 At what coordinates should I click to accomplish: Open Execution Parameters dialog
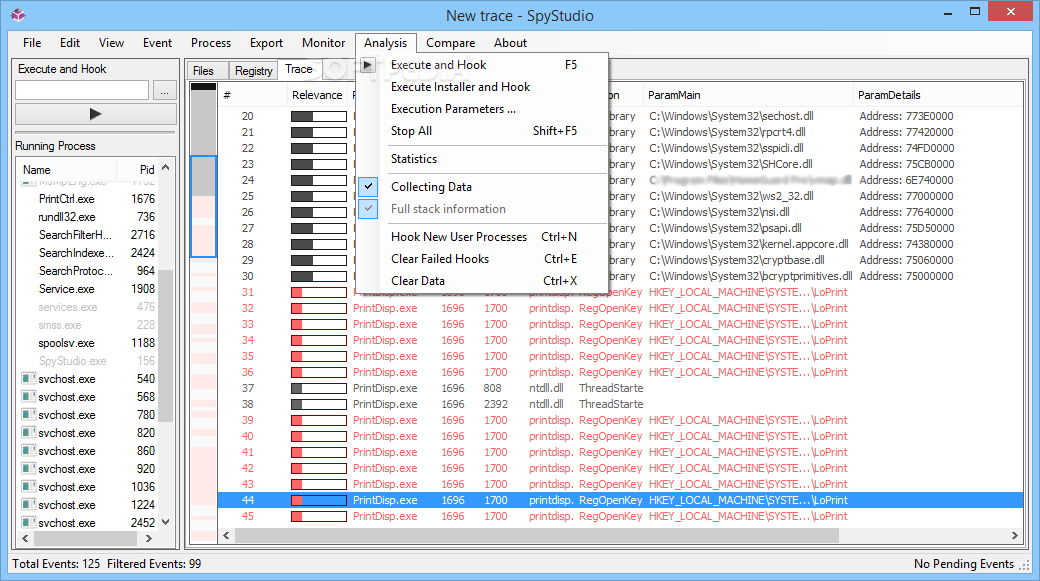pyautogui.click(x=482, y=109)
